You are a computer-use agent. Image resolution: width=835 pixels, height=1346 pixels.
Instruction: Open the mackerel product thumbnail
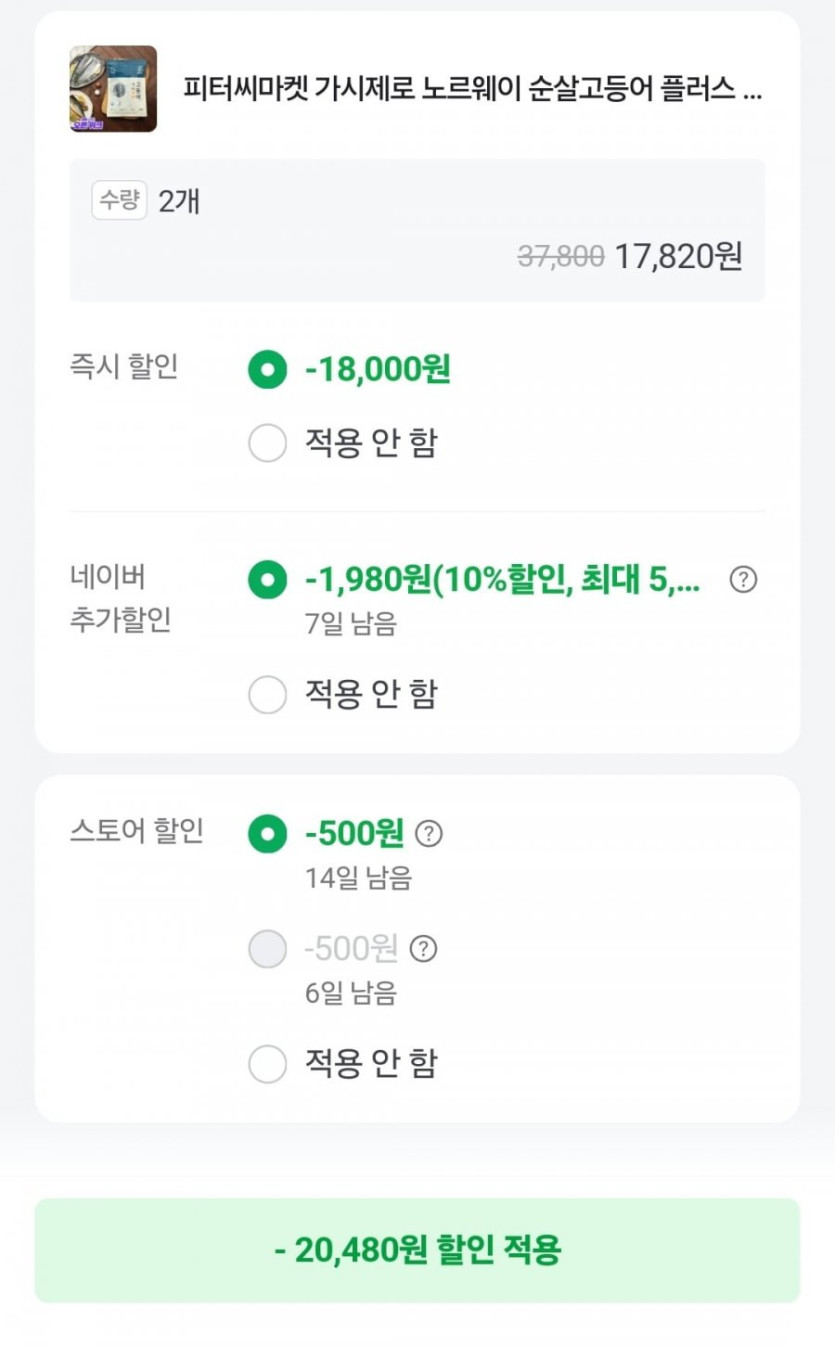113,89
